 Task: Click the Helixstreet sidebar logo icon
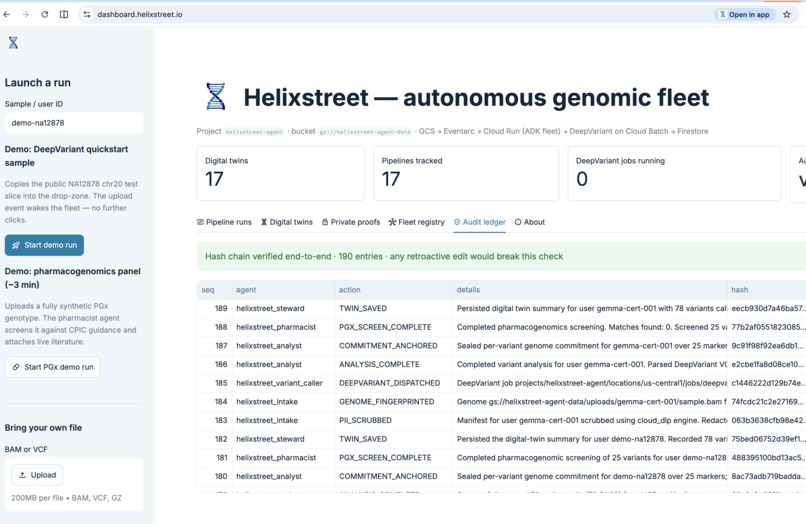point(13,43)
